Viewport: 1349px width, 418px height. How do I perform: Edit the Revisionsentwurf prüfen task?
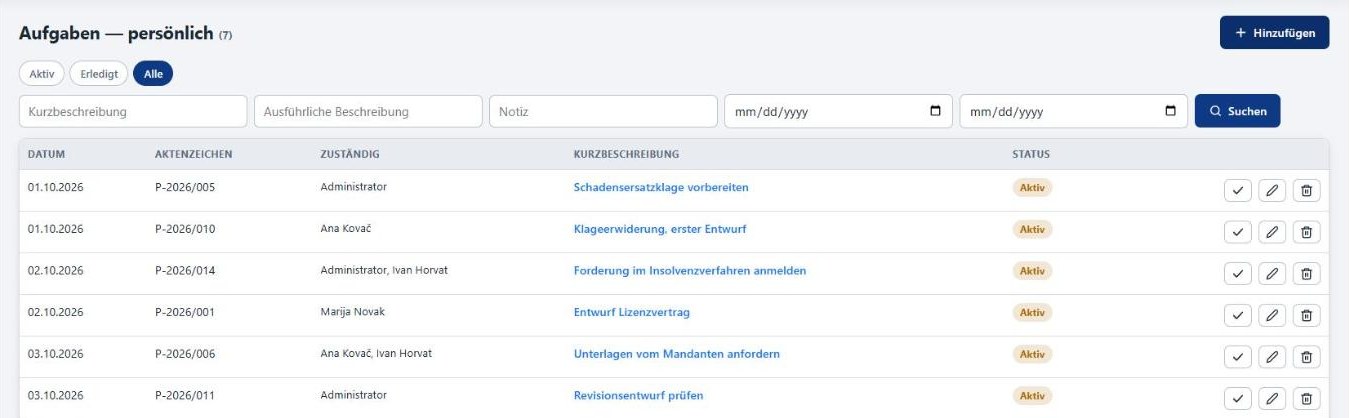click(1272, 399)
